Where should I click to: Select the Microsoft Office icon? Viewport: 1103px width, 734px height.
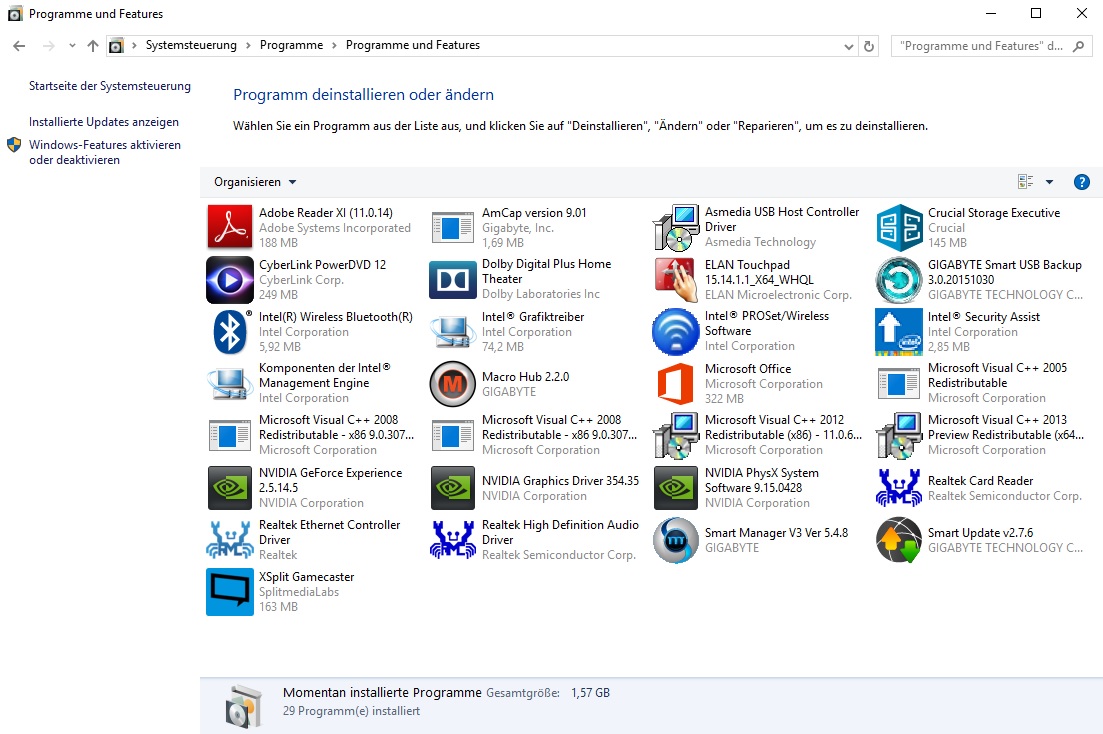(x=676, y=384)
